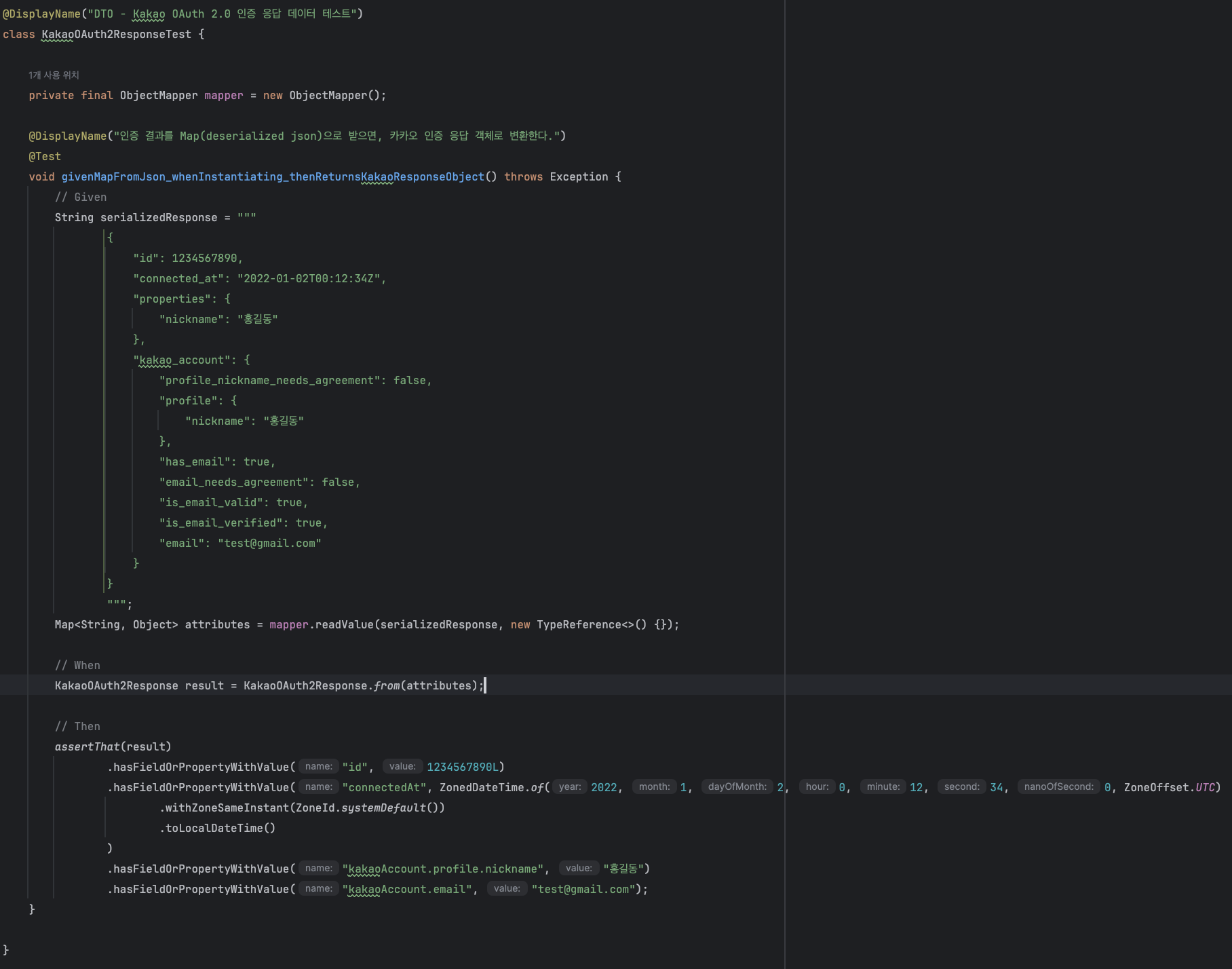
Task: Select the .toLocalDateTime() call
Action: coord(217,829)
